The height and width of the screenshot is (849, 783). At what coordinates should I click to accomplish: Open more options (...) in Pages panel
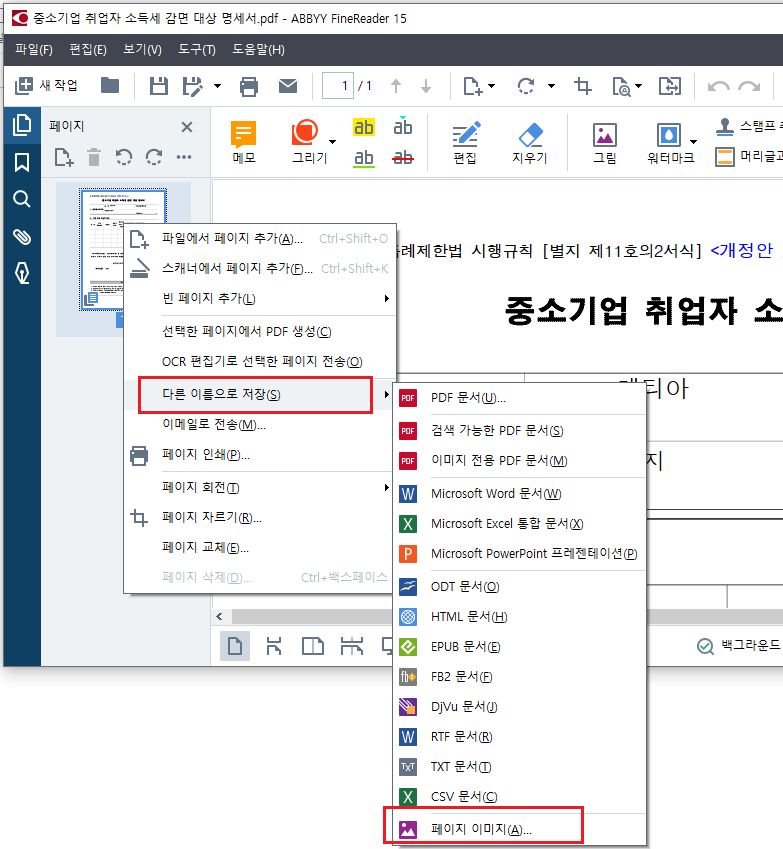click(184, 158)
